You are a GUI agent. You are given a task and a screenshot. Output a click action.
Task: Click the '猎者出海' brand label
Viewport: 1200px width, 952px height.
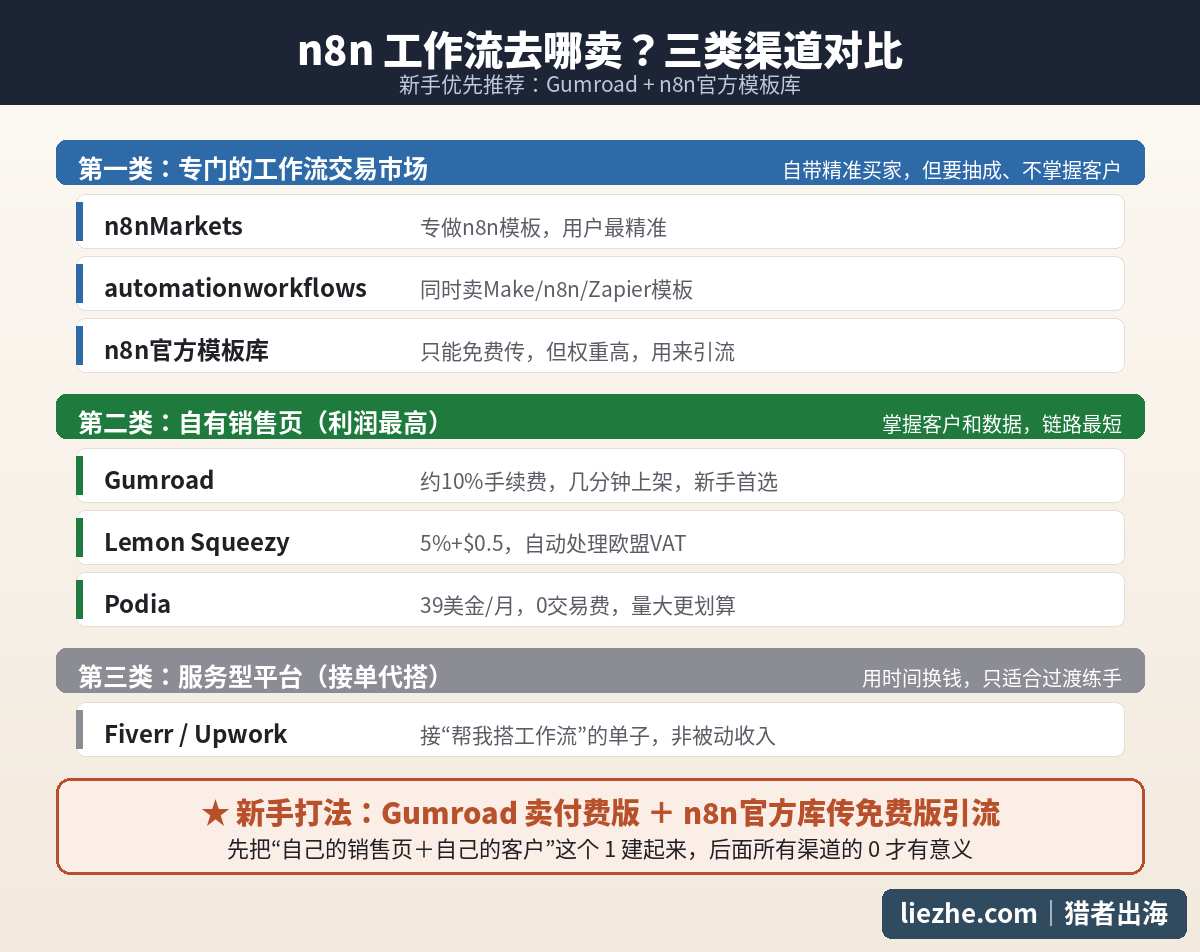coord(1116,913)
